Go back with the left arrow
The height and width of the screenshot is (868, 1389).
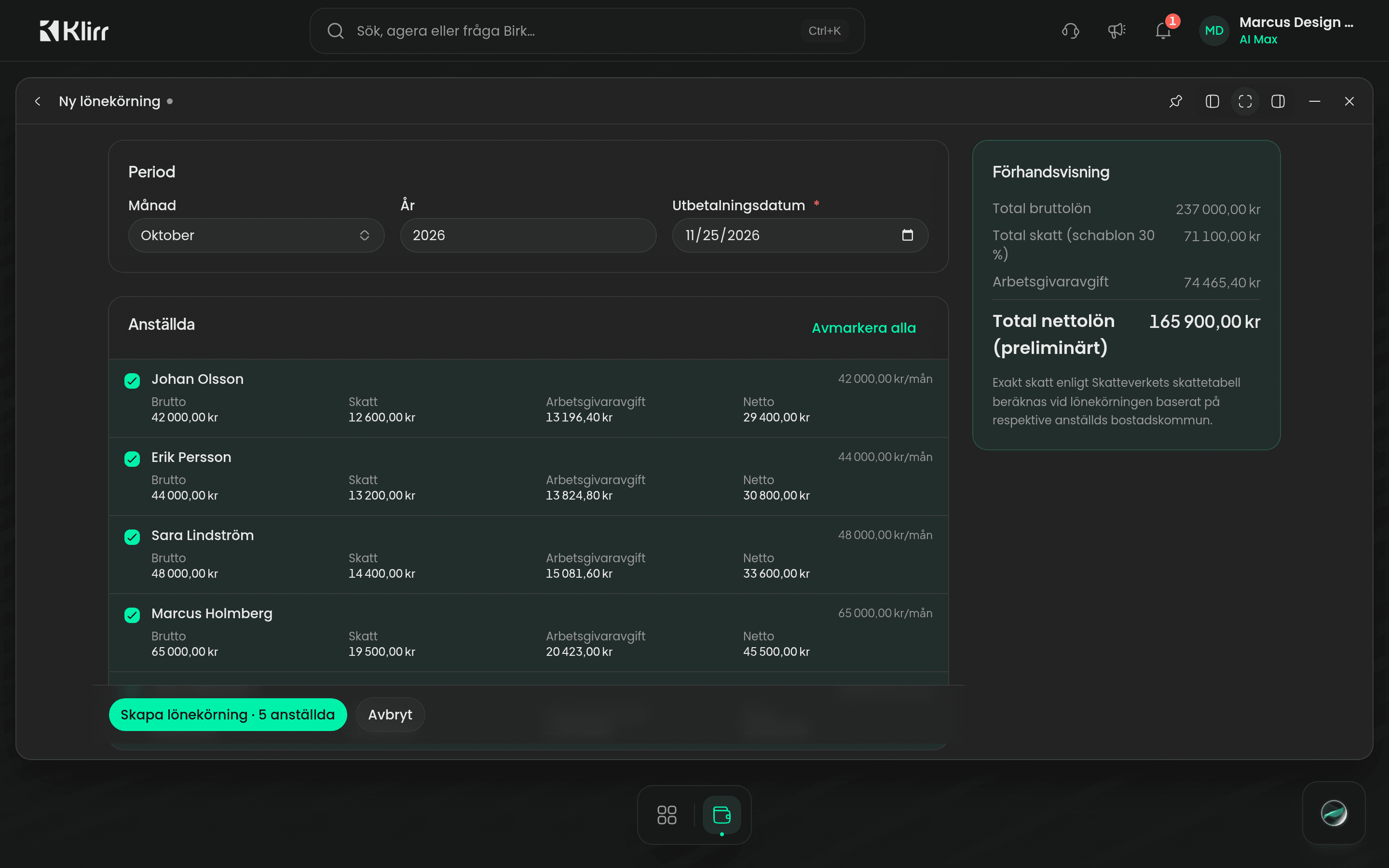pyautogui.click(x=38, y=102)
